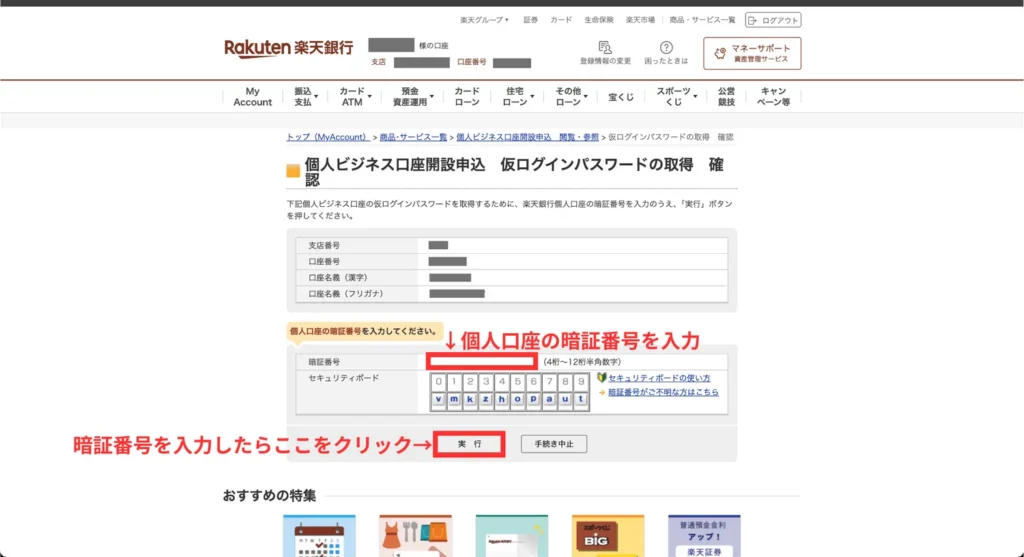The width and height of the screenshot is (1024, 557).
Task: Expand the スポーツくじ navigation menu
Action: pyautogui.click(x=675, y=97)
